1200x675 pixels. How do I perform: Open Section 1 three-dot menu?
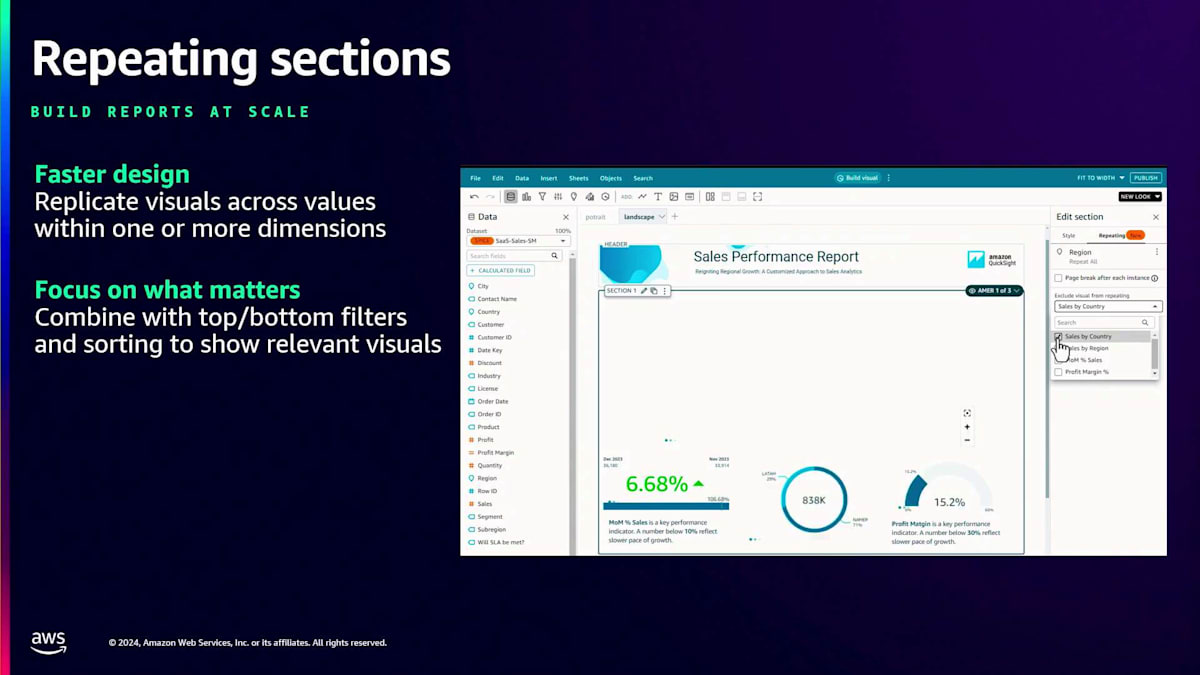664,291
